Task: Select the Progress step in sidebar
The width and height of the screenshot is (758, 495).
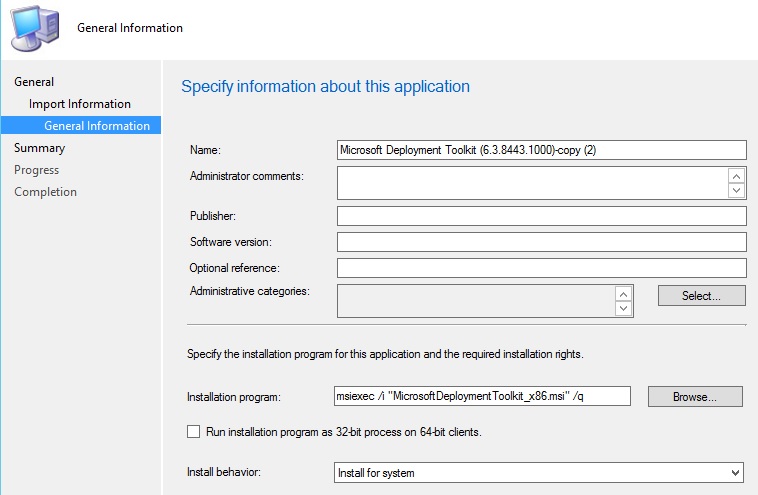Action: [x=37, y=170]
